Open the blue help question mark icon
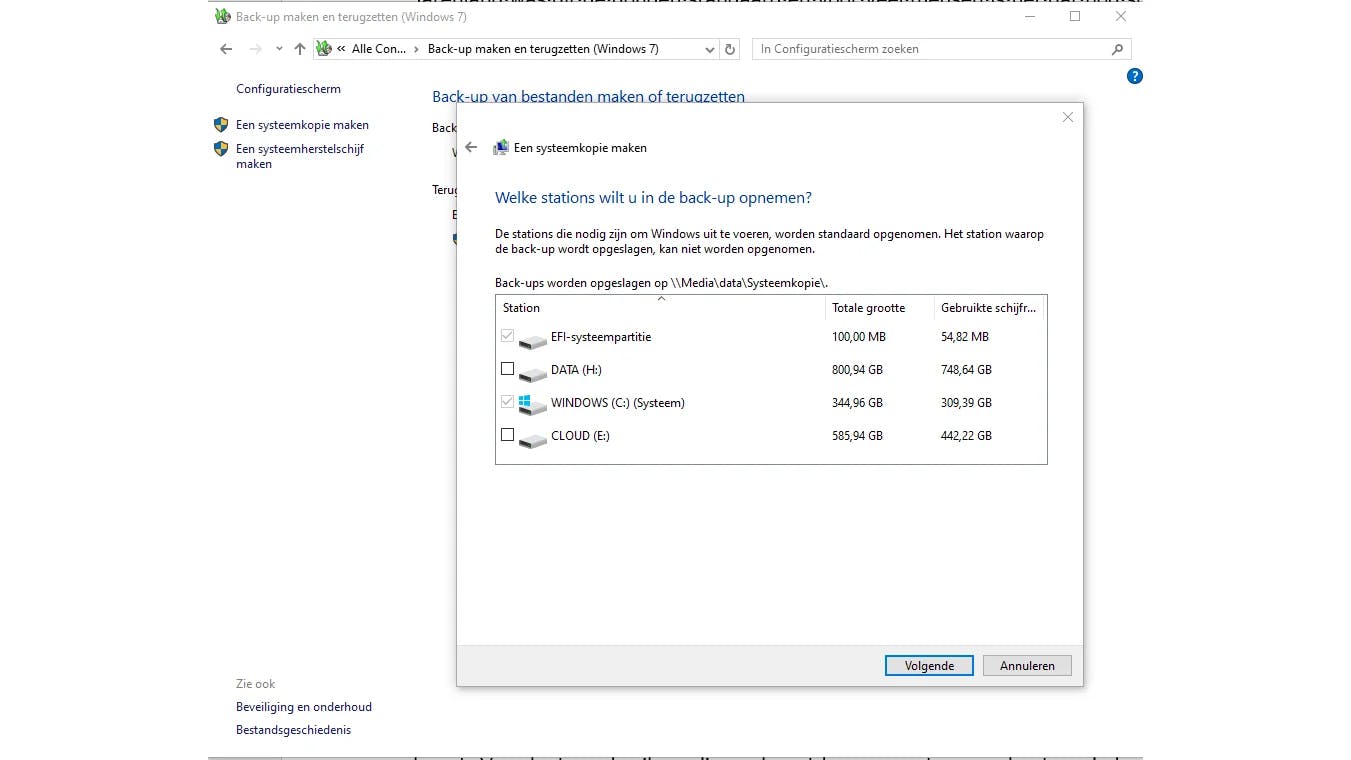 tap(1134, 76)
